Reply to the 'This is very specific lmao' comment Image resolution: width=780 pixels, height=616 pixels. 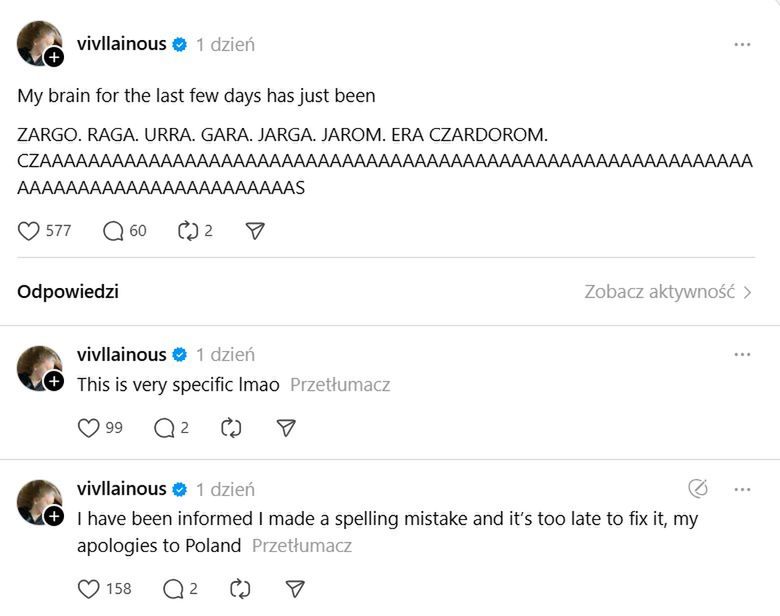click(x=164, y=428)
